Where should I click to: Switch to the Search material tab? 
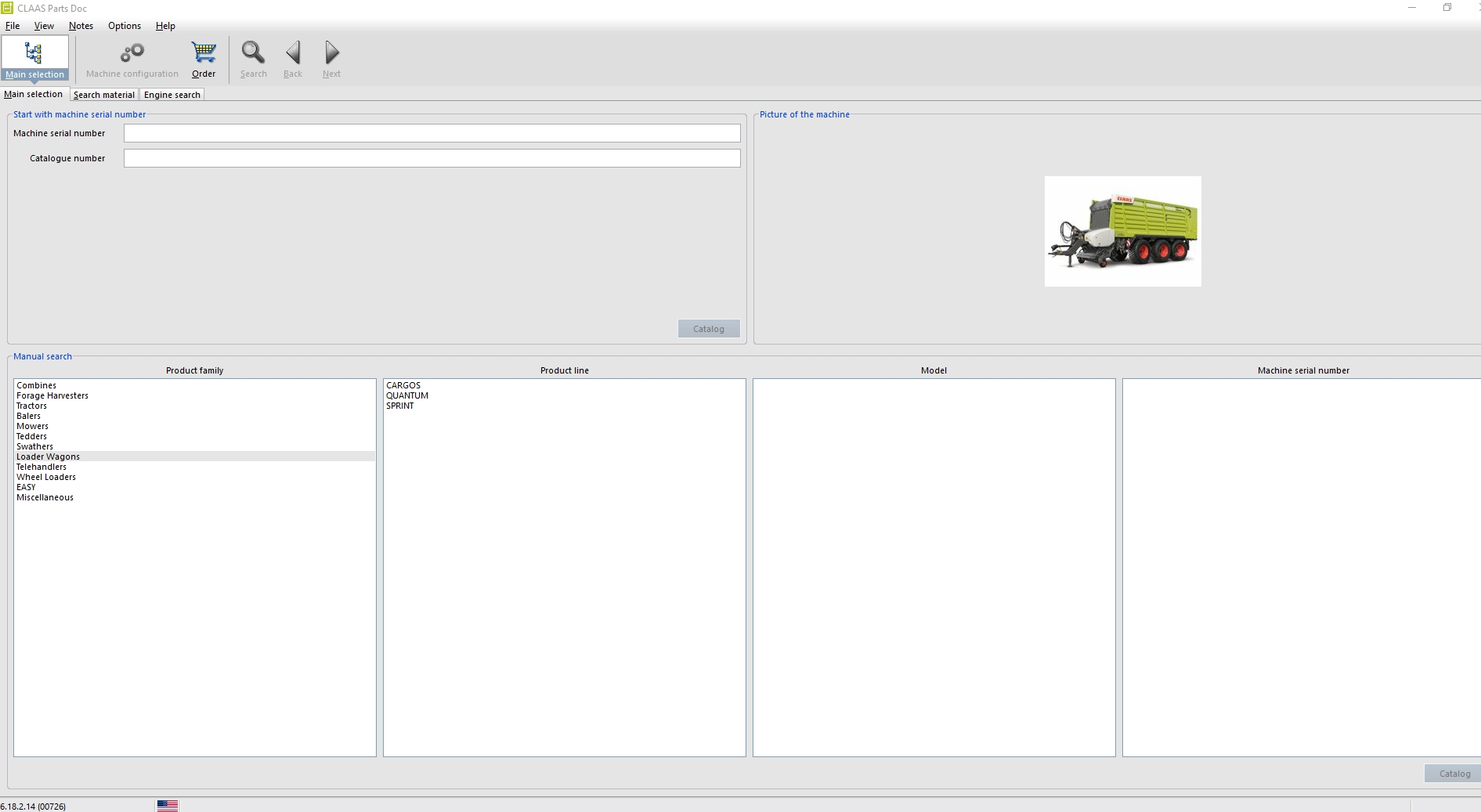[103, 94]
